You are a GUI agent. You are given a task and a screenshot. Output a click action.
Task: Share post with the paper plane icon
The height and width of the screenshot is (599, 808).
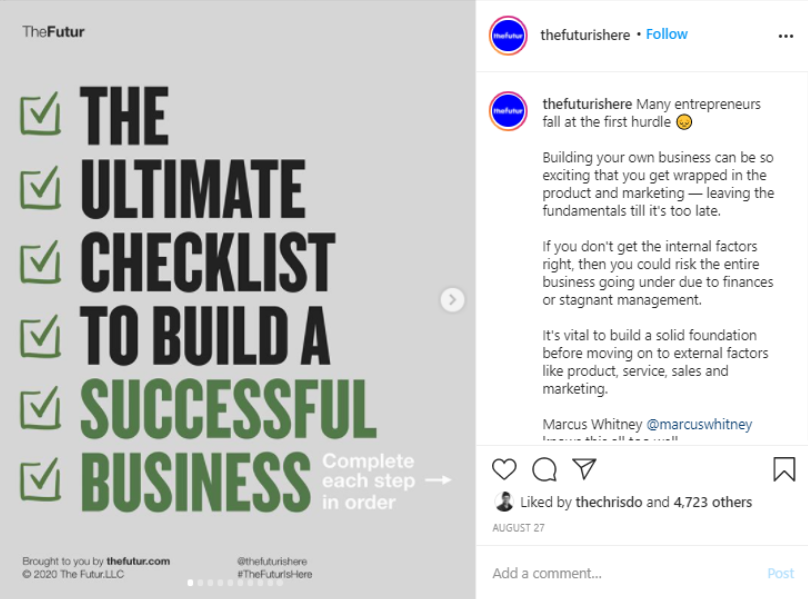[584, 468]
